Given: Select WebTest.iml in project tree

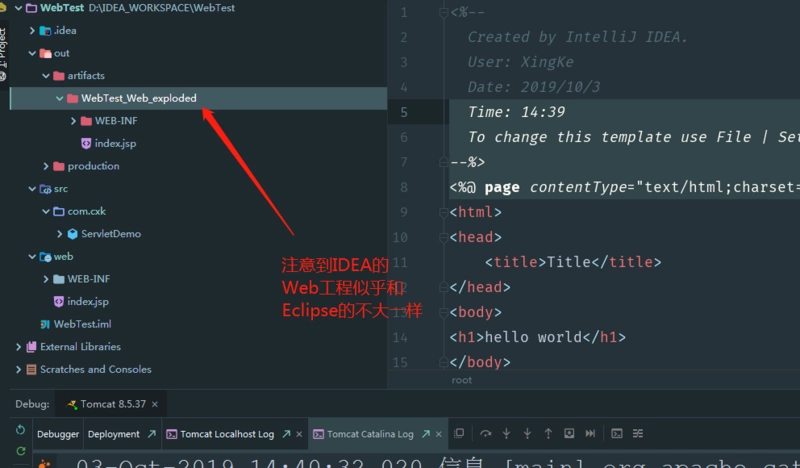Looking at the screenshot, I should coord(82,324).
